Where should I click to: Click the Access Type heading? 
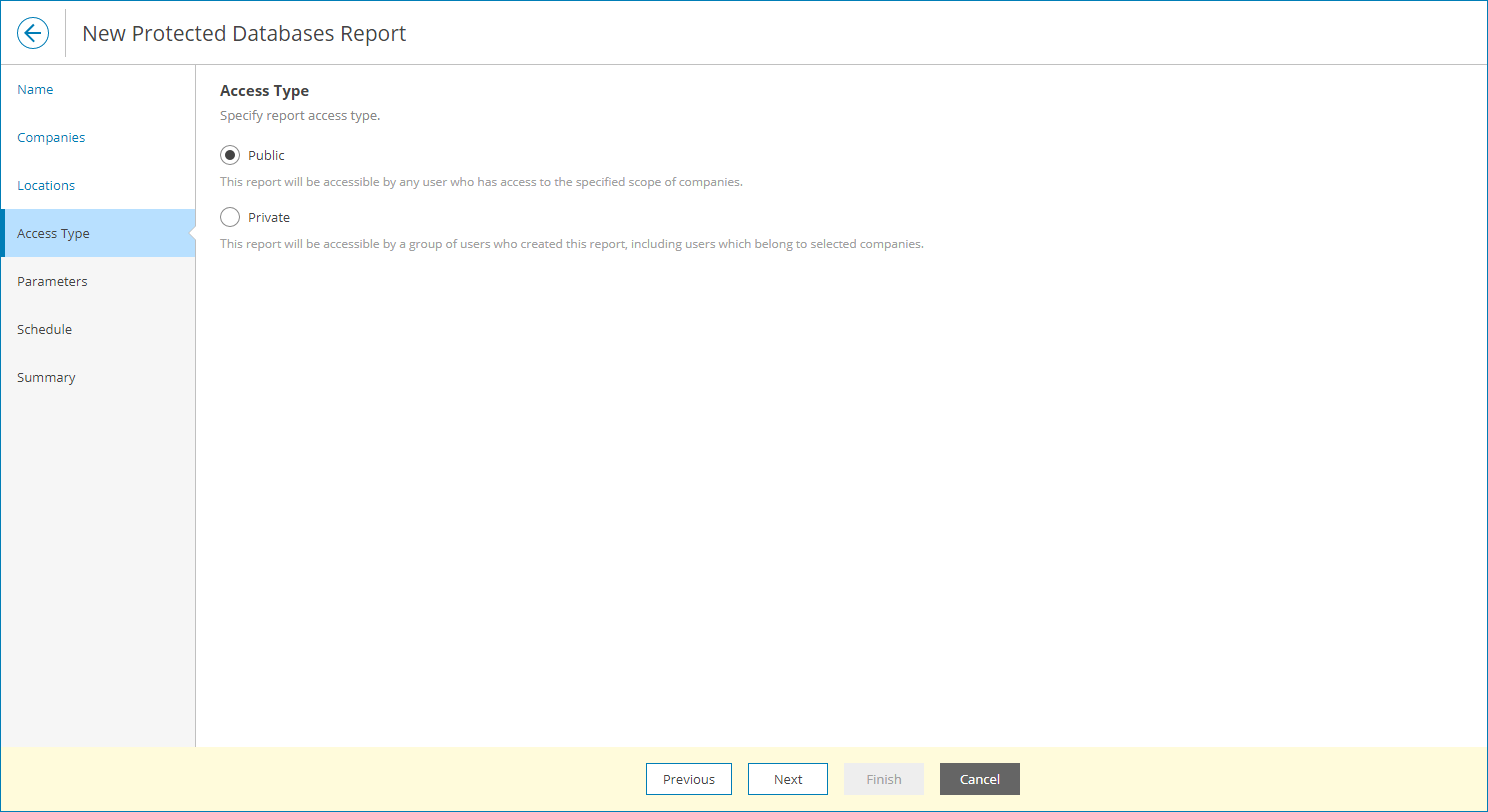[x=264, y=90]
